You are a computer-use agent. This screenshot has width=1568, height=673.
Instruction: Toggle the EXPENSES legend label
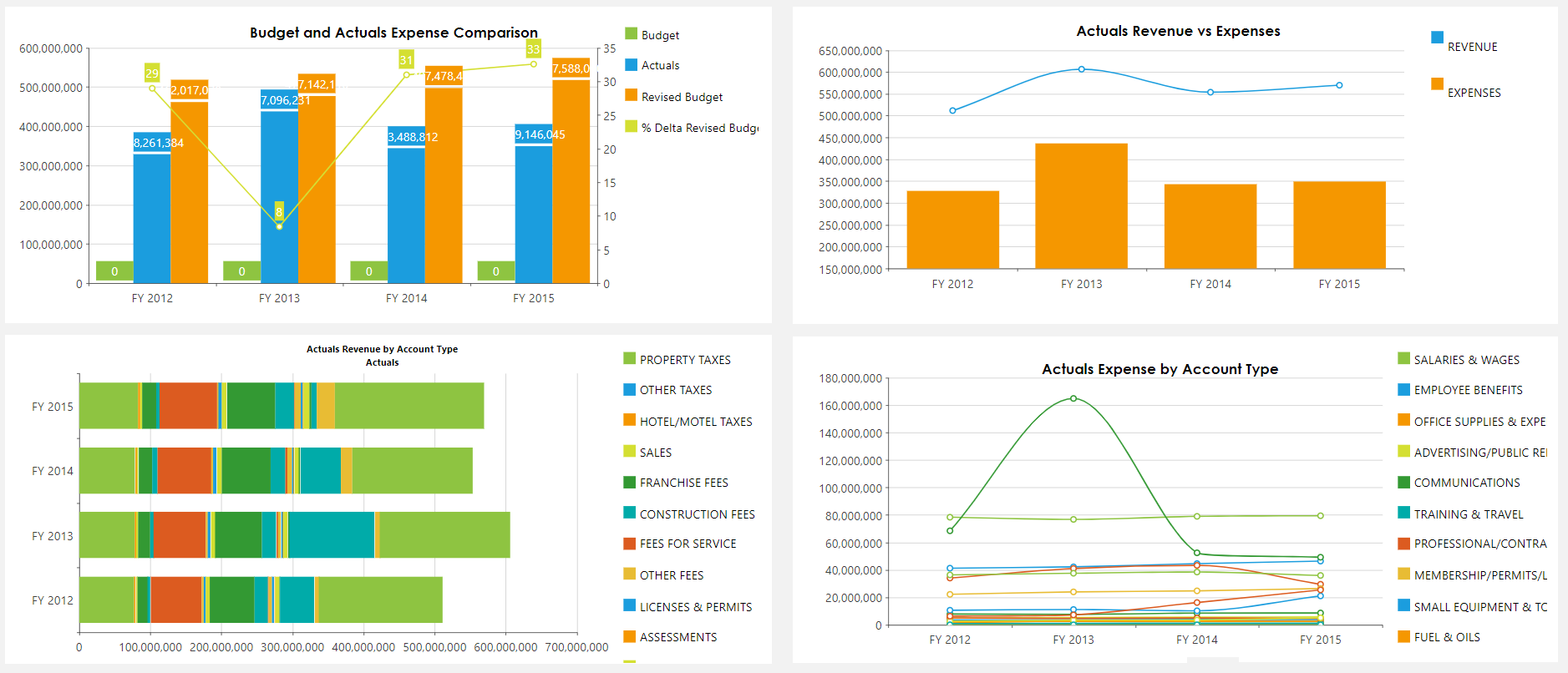[1474, 93]
